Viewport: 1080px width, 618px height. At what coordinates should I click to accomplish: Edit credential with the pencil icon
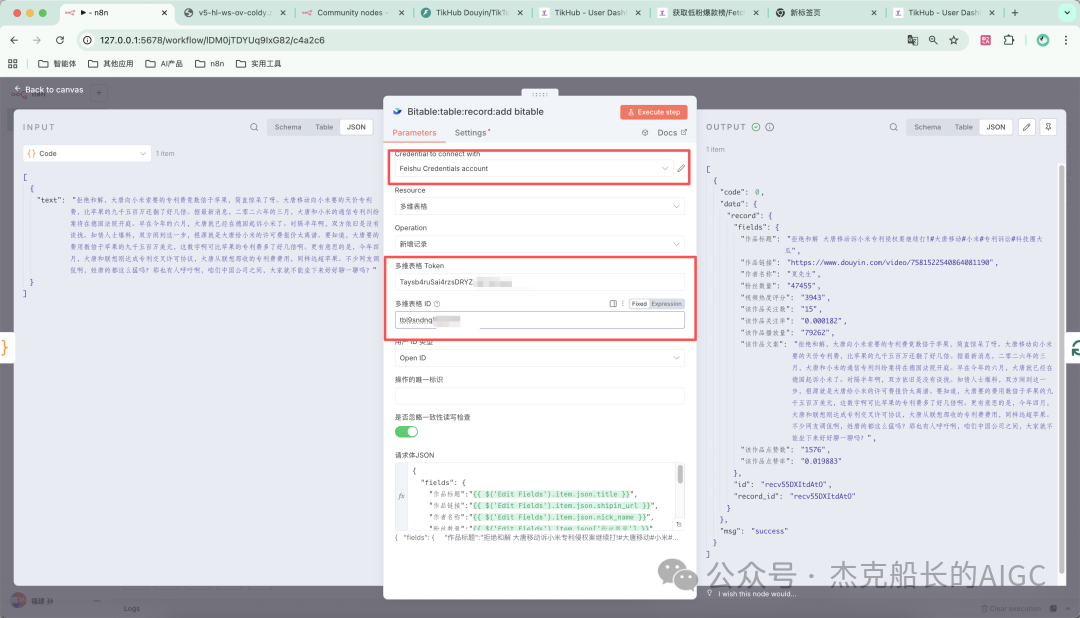point(681,168)
